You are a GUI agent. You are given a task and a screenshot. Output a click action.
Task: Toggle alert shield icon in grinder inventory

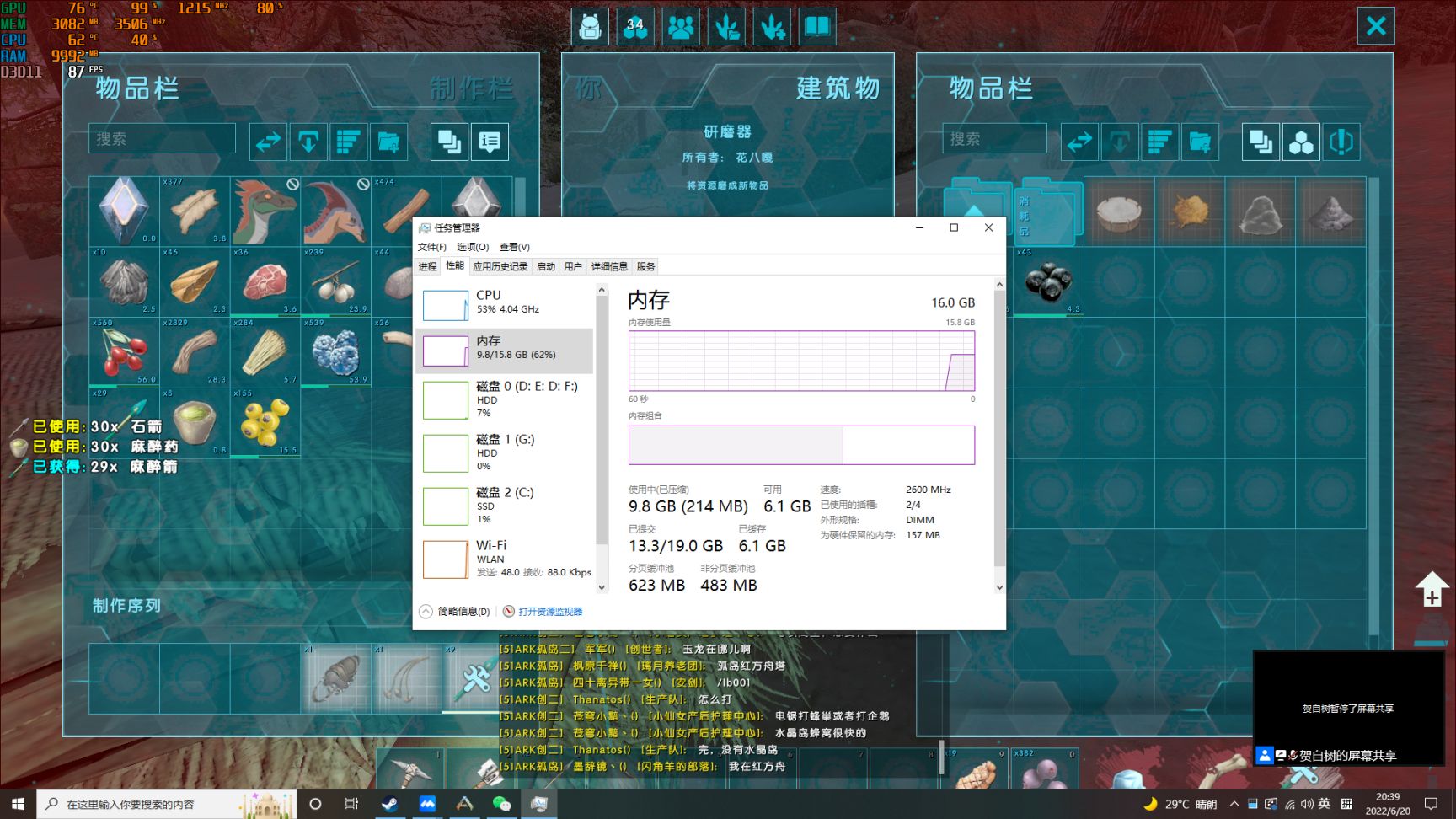(x=1341, y=142)
